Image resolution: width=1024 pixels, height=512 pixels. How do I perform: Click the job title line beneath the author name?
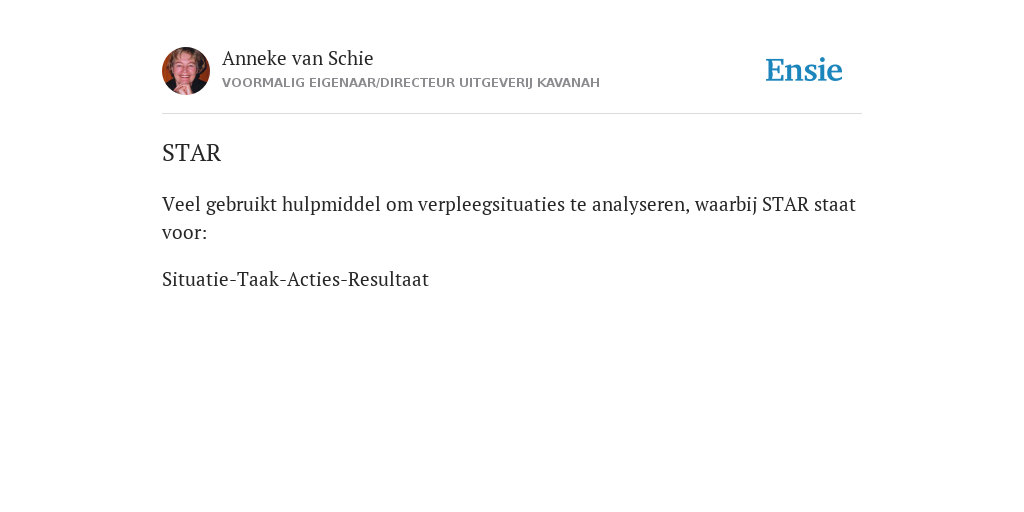tap(411, 83)
